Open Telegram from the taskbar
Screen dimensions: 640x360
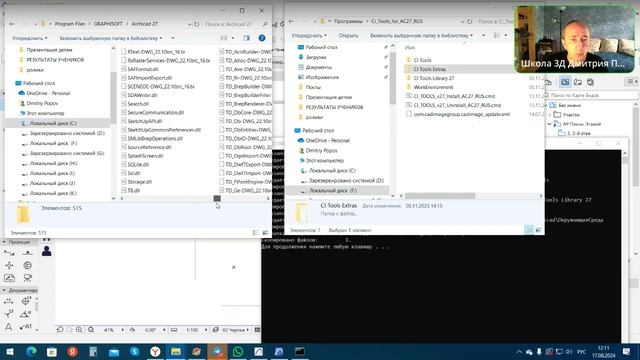217,351
